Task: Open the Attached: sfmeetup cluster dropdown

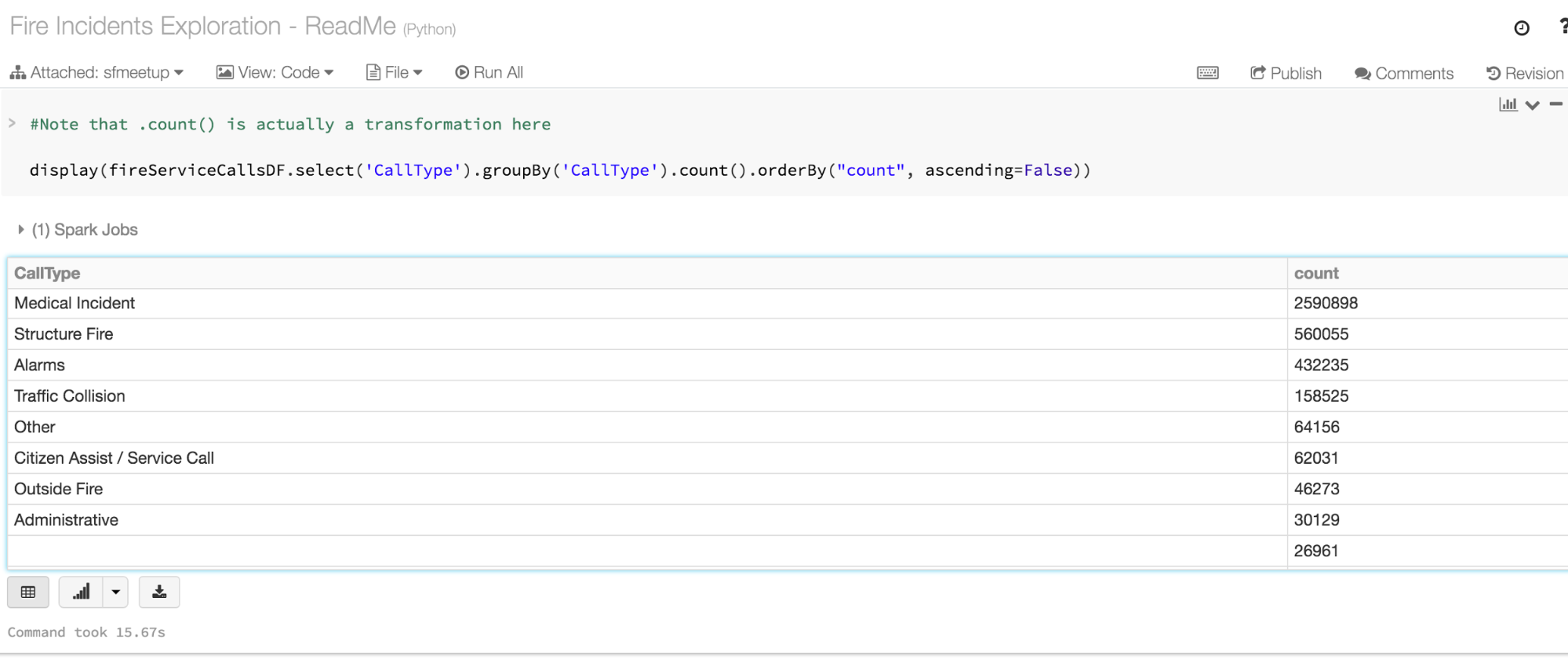Action: pos(96,73)
